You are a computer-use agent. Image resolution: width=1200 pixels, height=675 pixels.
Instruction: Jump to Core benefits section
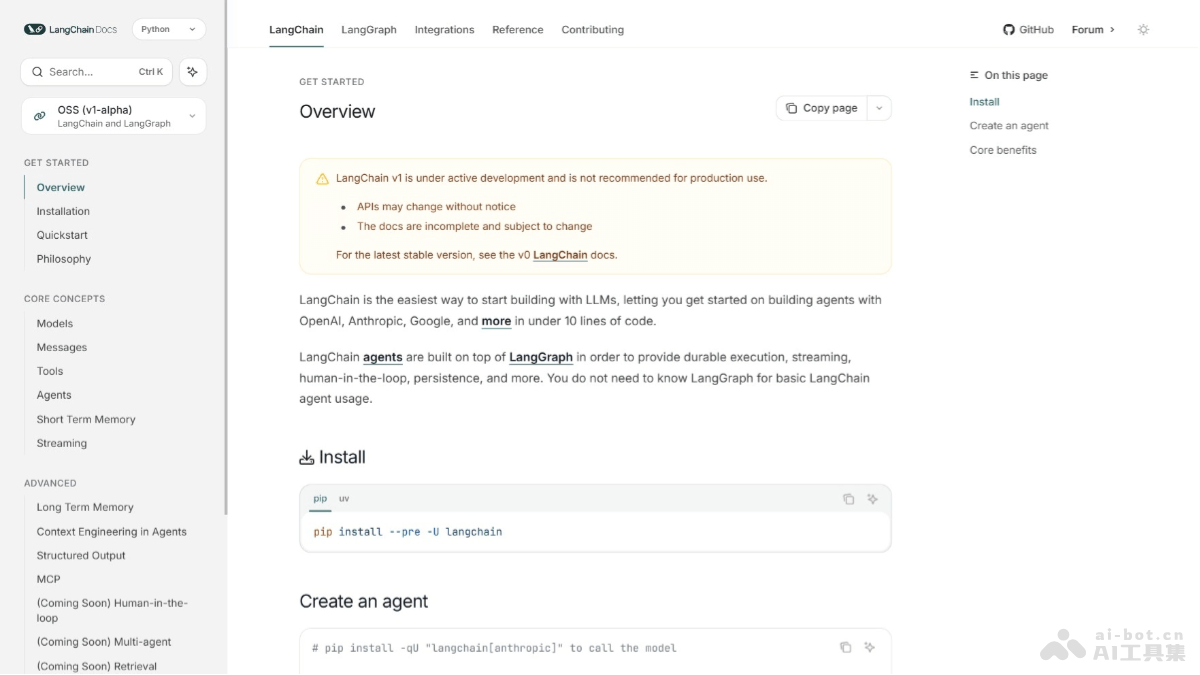click(x=1003, y=150)
